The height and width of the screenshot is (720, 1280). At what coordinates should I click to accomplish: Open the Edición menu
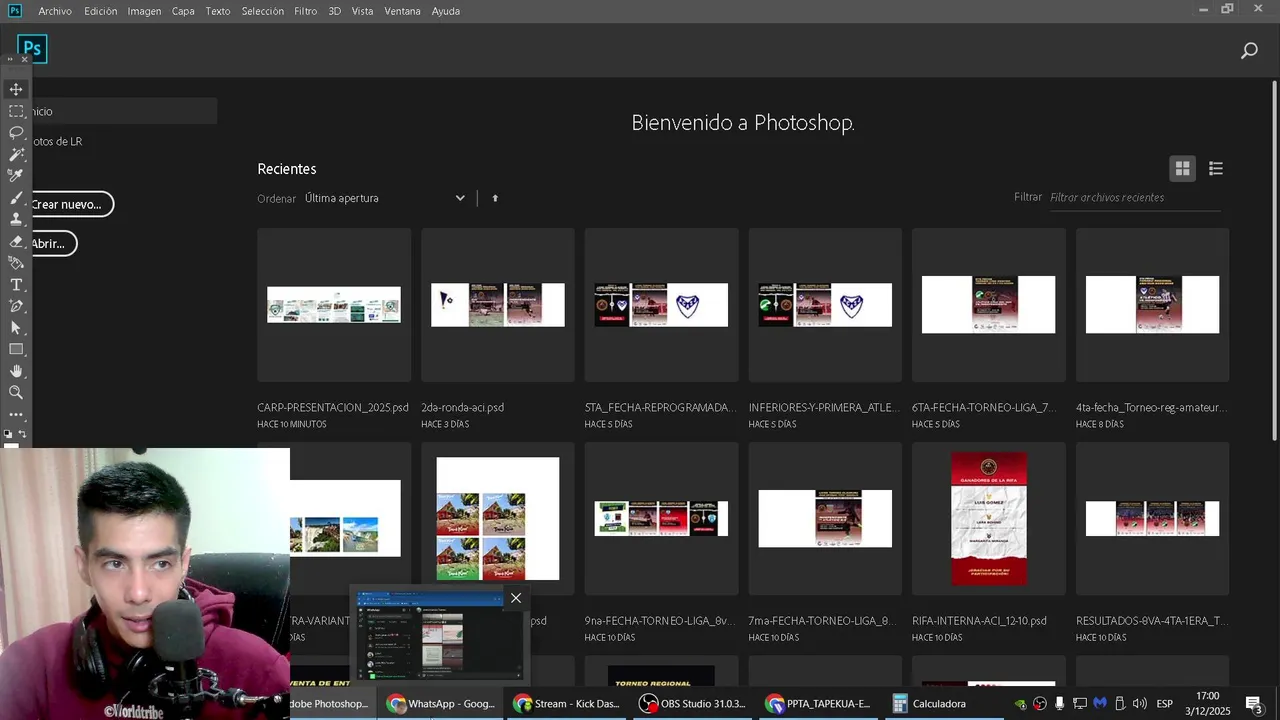pyautogui.click(x=100, y=11)
